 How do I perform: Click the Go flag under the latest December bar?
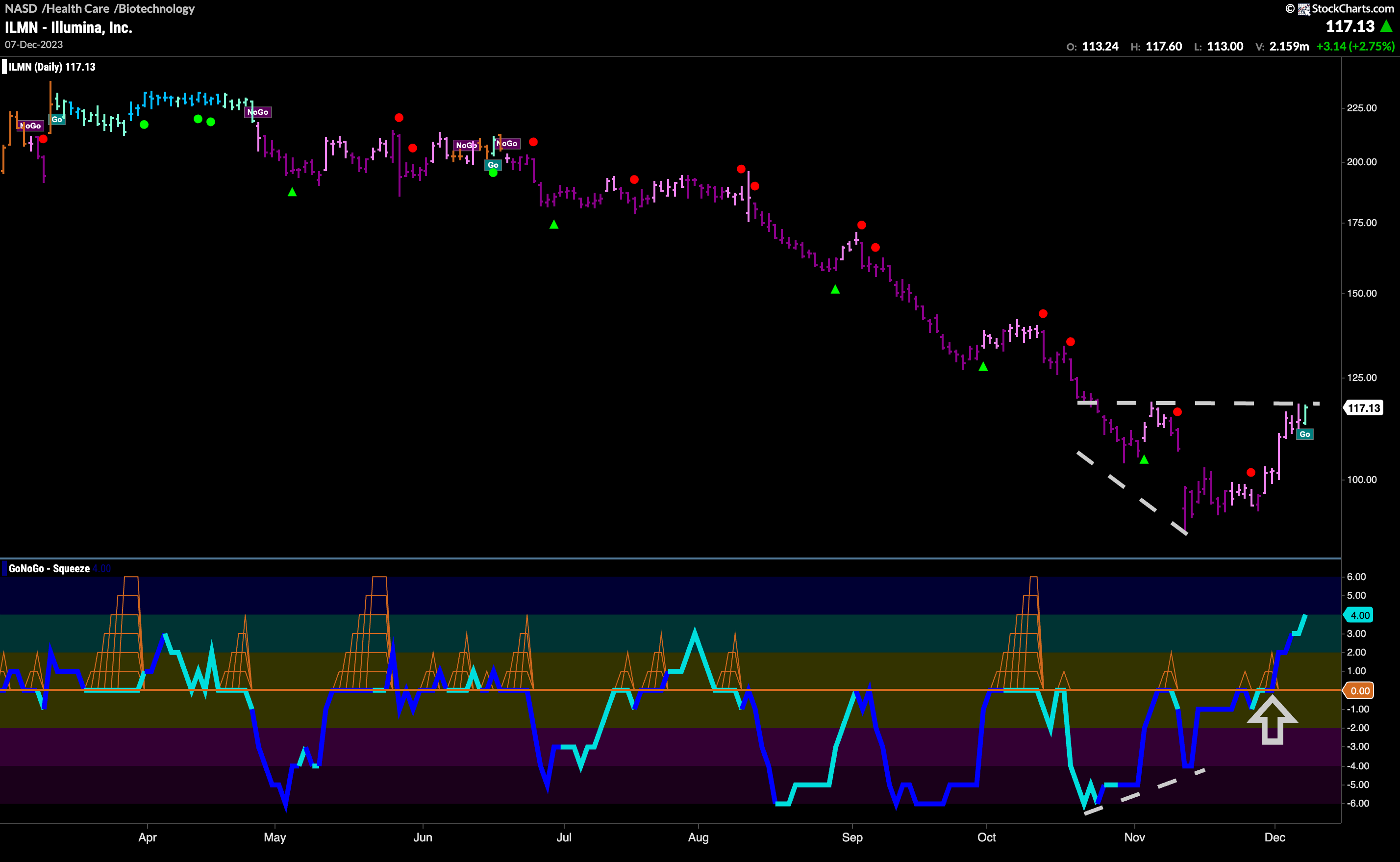(1304, 434)
